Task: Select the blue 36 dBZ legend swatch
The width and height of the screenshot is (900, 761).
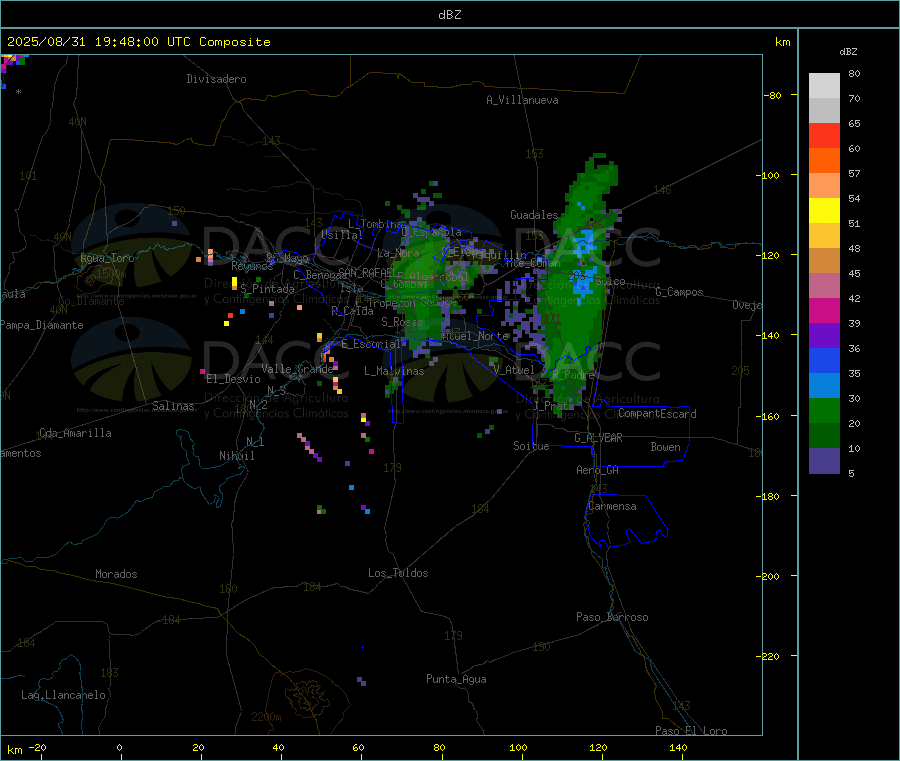Action: (x=824, y=361)
